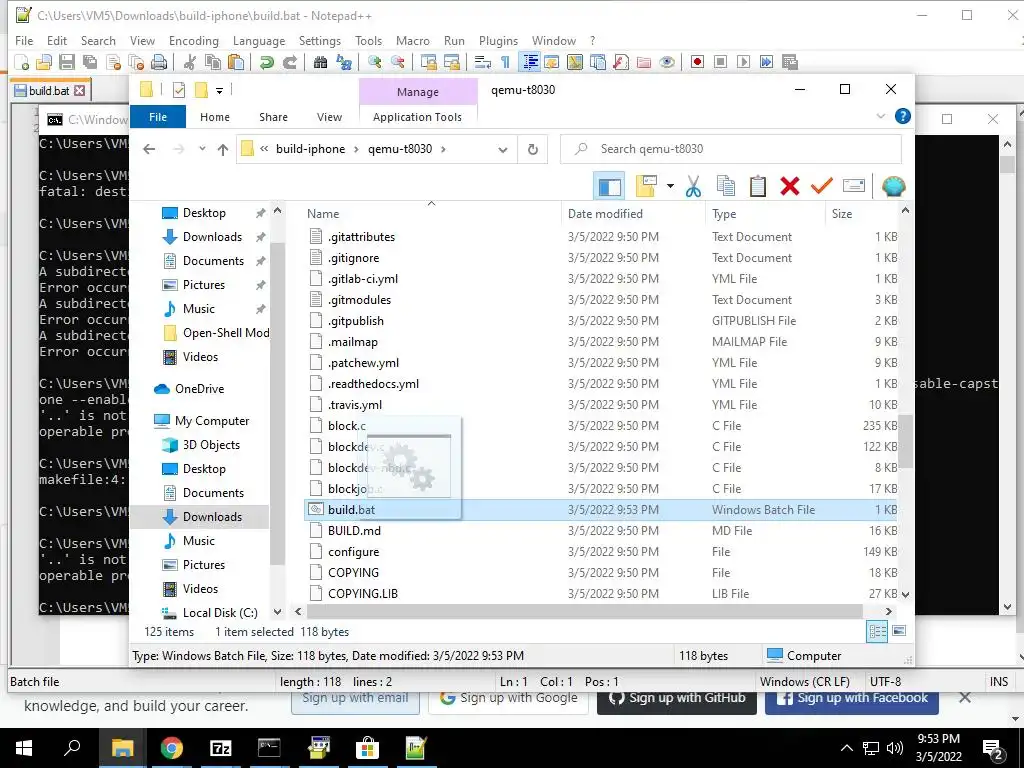Select Local Disk (C:) in navigation pane
Screen dimensions: 1024x768
tap(220, 613)
